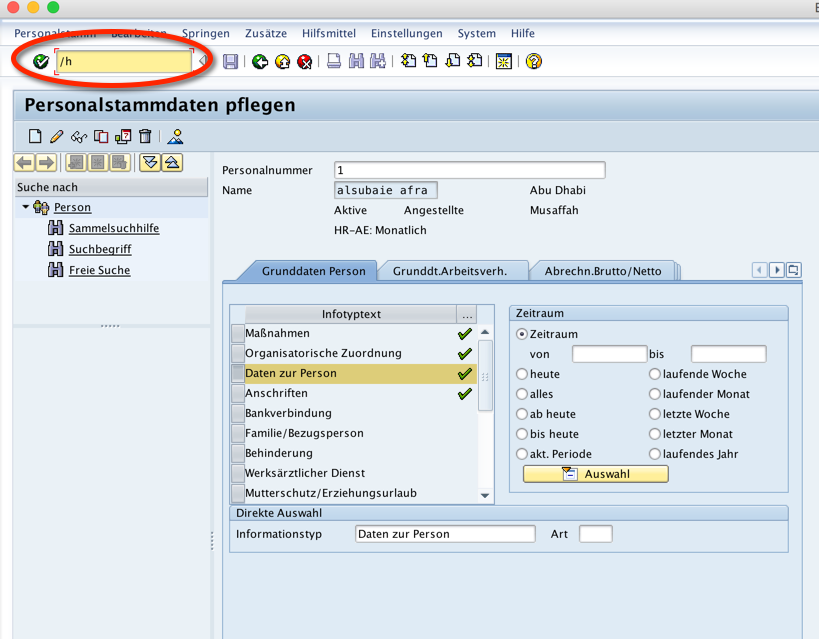Viewport: 819px width, 639px height.
Task: Click the Create (blank page) icon
Action: click(35, 137)
